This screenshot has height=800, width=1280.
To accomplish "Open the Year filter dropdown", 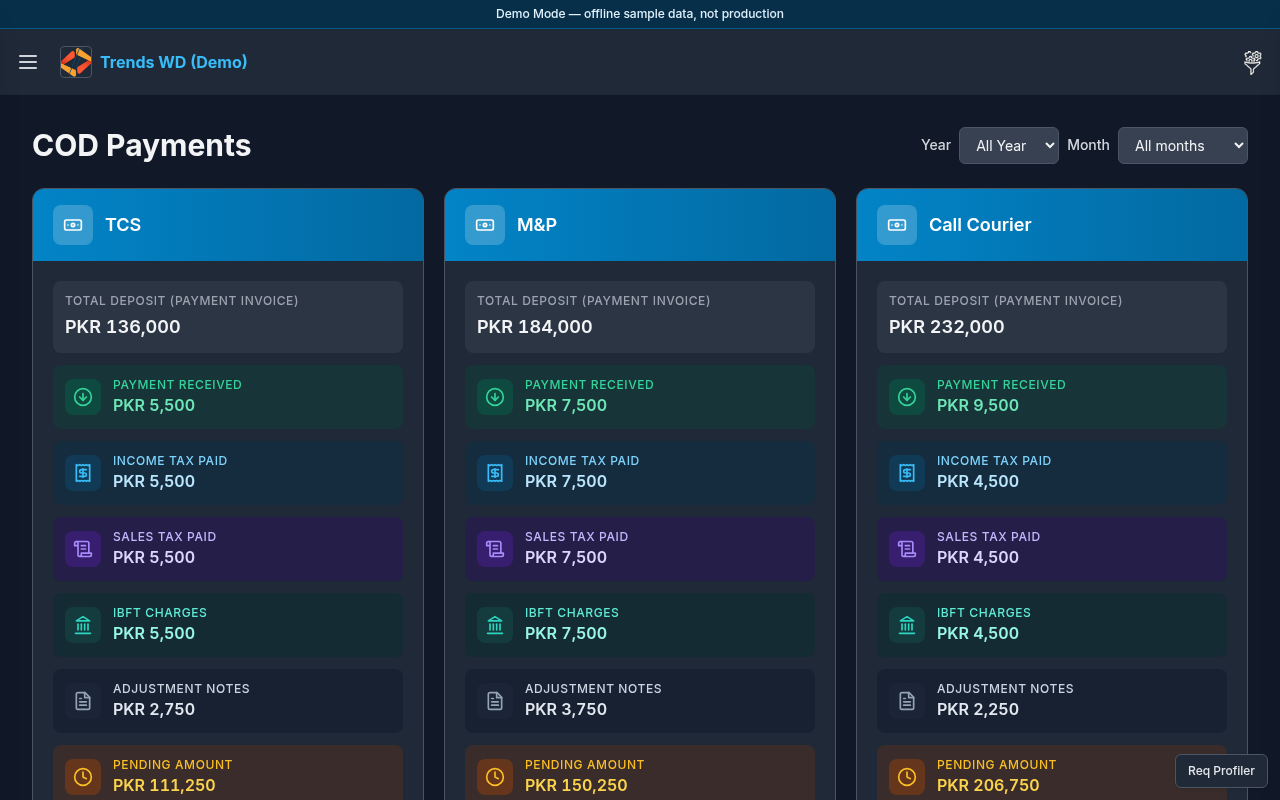I will coord(1009,145).
